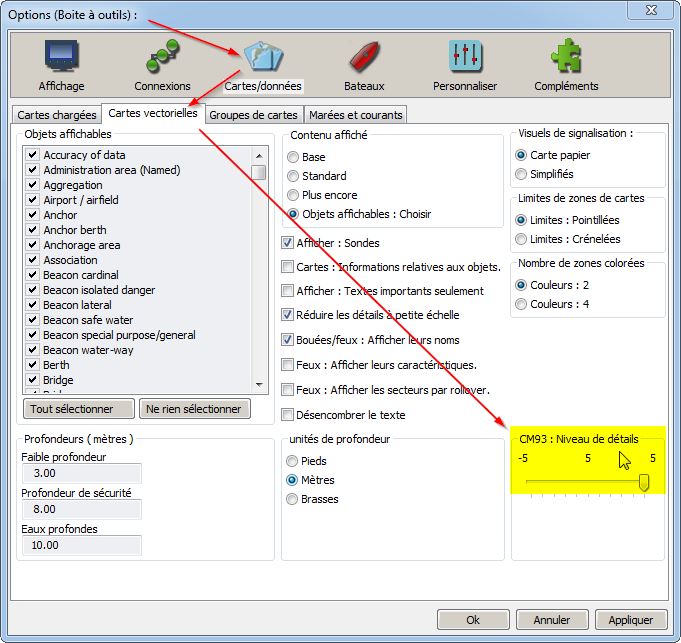This screenshot has height=643, width=681.
Task: Switch to Cartes chargées tab
Action: 55,116
